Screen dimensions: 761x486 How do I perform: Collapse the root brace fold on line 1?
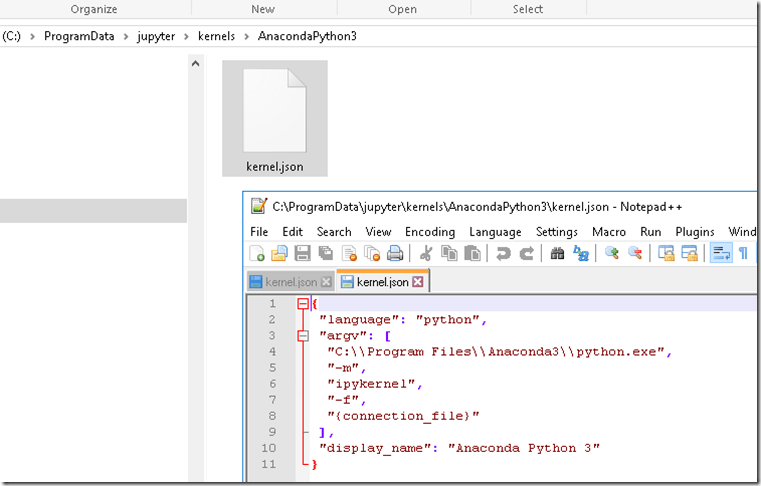pyautogui.click(x=303, y=304)
